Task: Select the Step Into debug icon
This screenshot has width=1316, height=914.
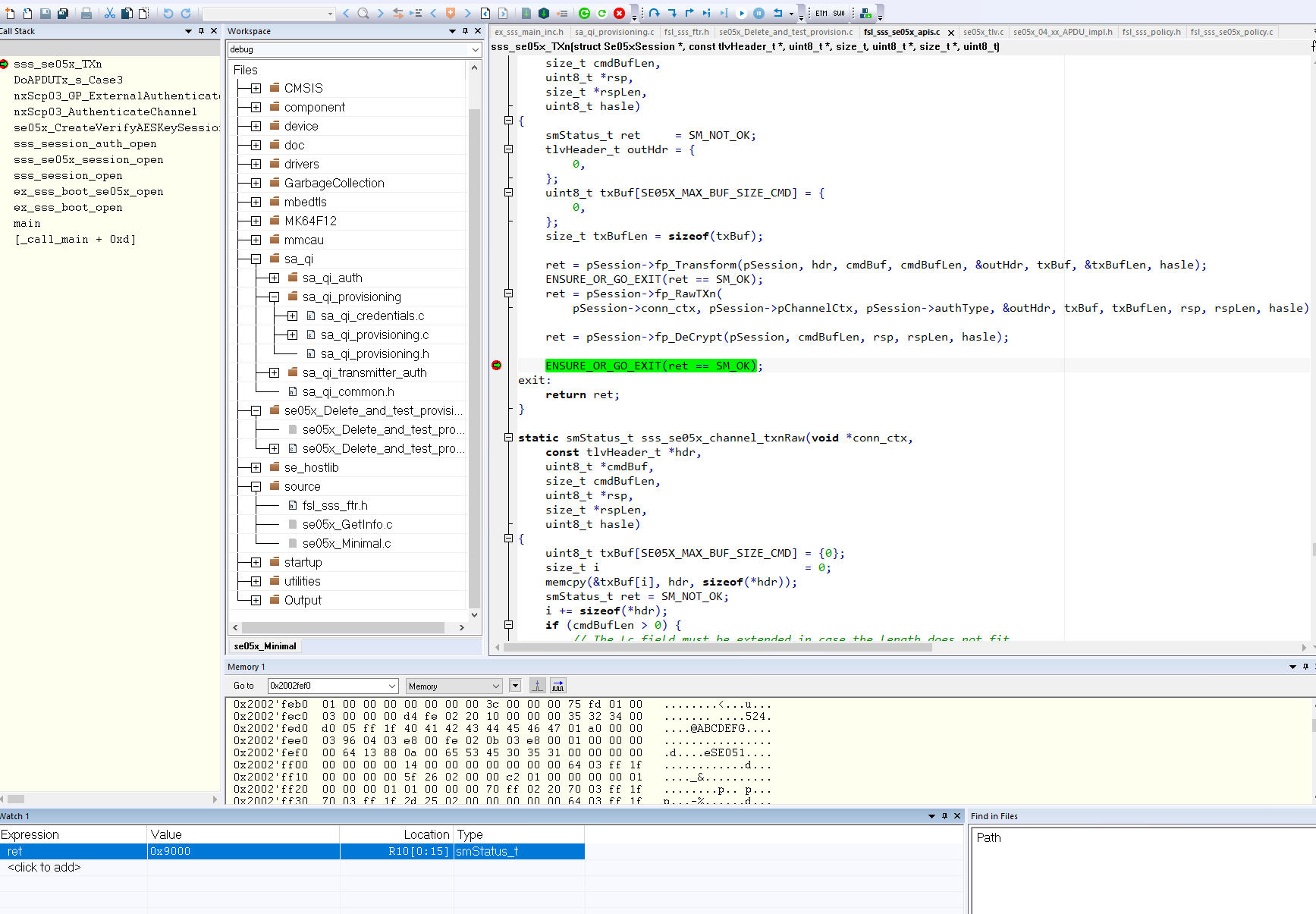Action: tap(674, 13)
